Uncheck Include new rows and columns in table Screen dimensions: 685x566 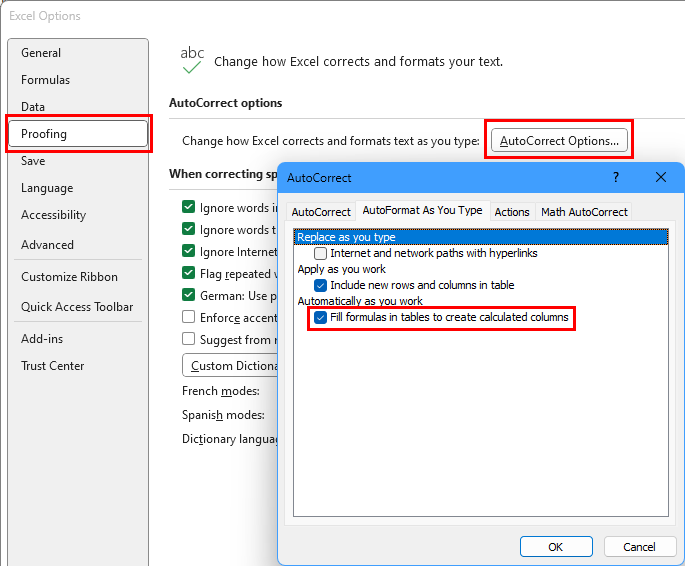(320, 286)
